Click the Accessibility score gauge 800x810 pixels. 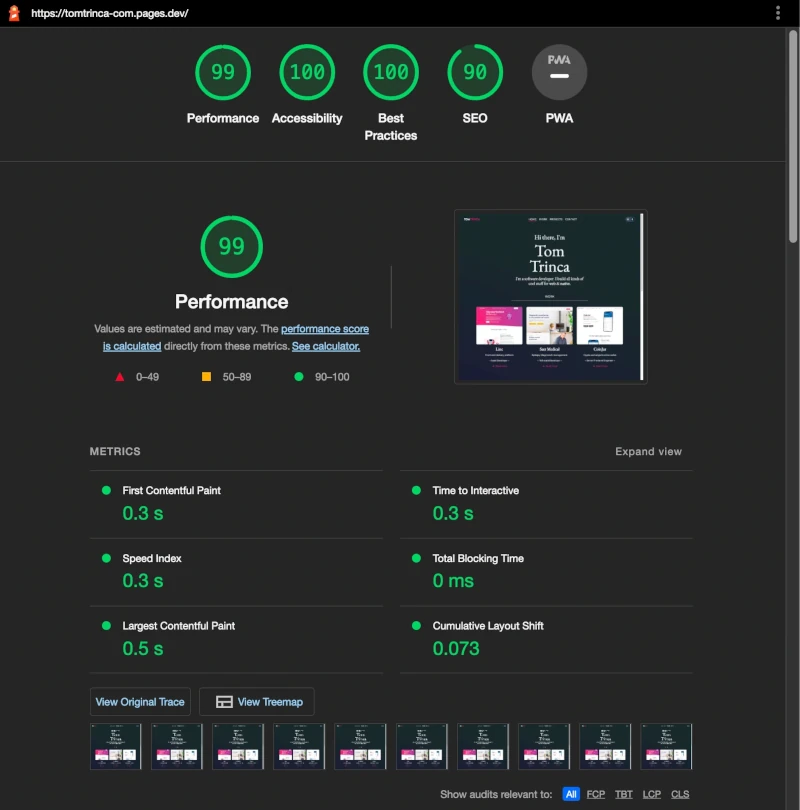[x=307, y=72]
